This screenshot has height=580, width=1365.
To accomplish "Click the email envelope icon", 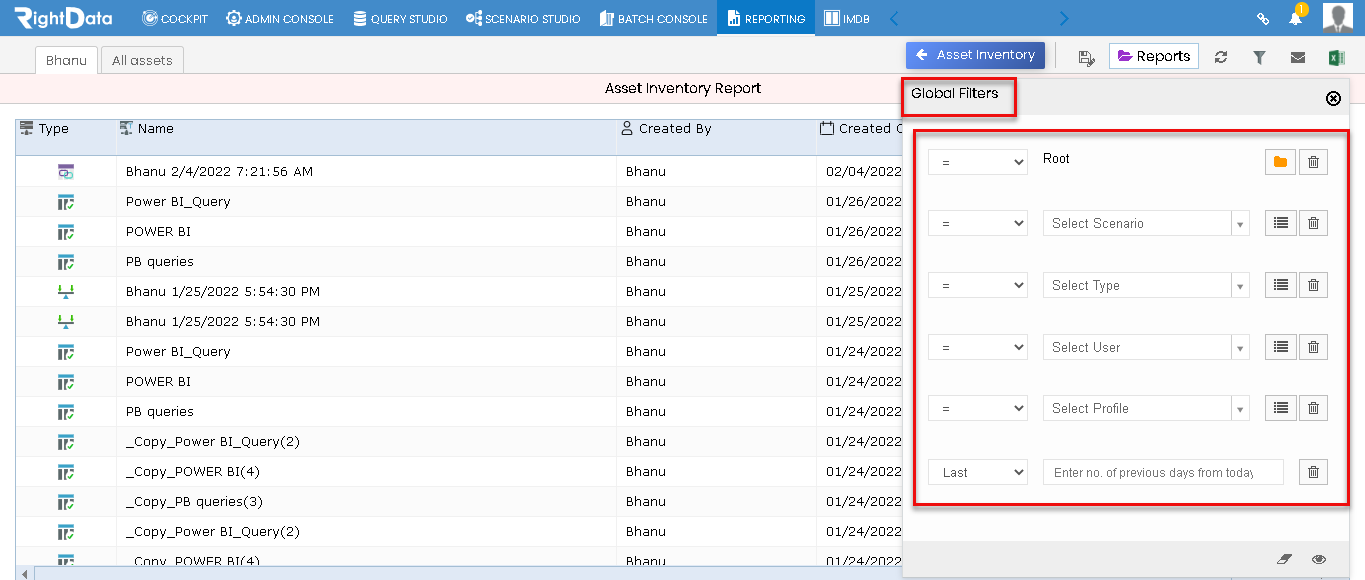I will [x=1297, y=57].
